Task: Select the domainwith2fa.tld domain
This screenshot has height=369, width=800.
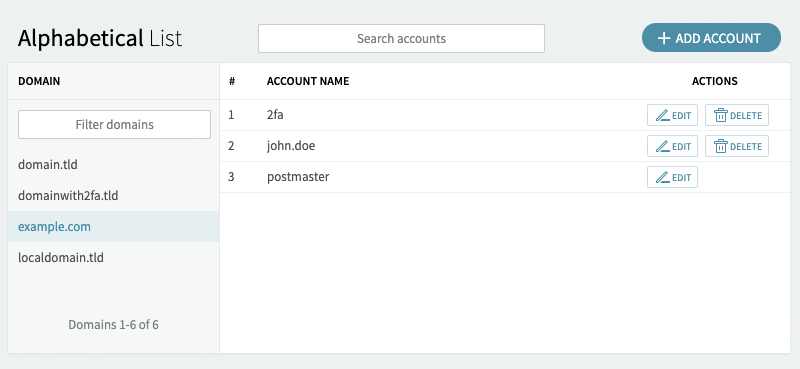Action: [113, 195]
